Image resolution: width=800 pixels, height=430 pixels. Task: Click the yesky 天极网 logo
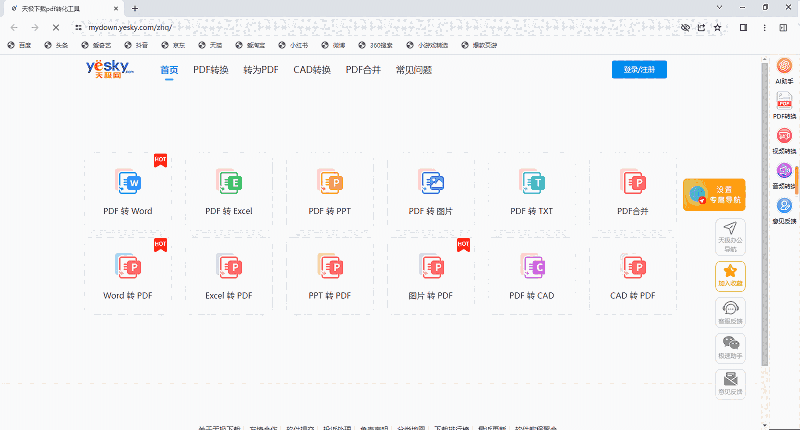tap(110, 69)
